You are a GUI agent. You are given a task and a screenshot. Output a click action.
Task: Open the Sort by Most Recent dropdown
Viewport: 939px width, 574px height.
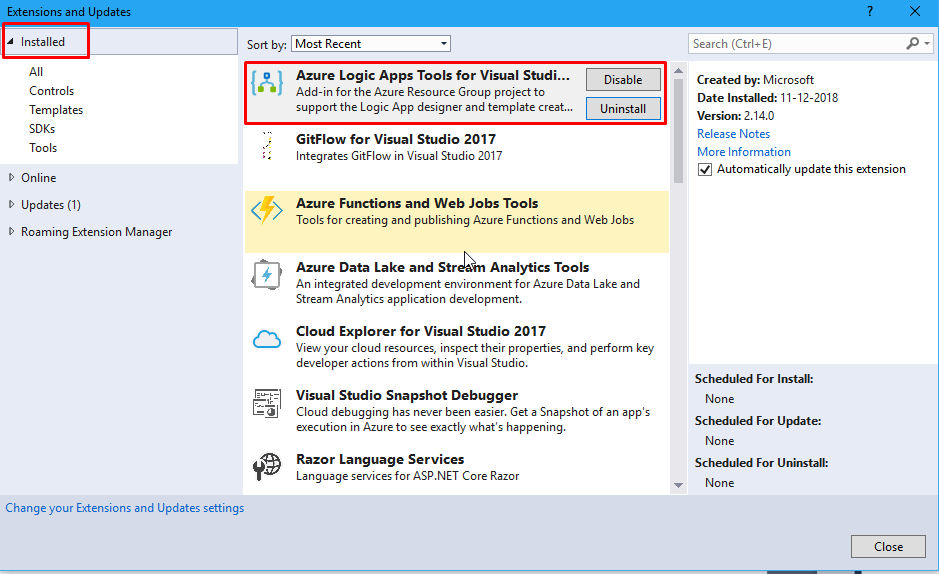coord(371,44)
